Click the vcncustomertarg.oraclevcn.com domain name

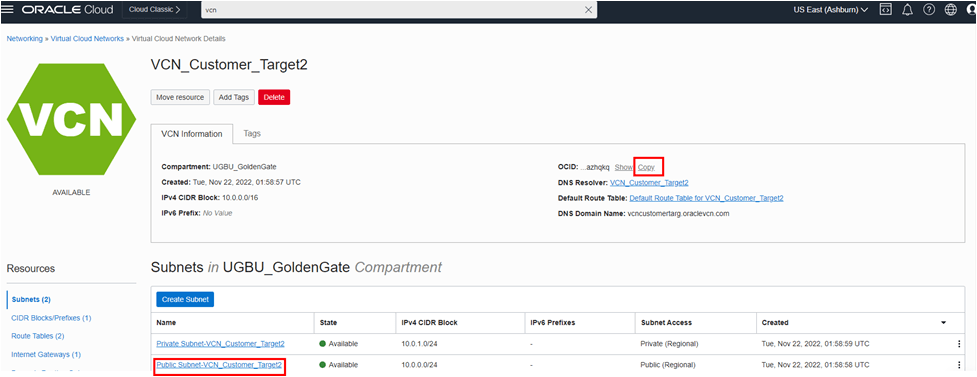coord(679,213)
